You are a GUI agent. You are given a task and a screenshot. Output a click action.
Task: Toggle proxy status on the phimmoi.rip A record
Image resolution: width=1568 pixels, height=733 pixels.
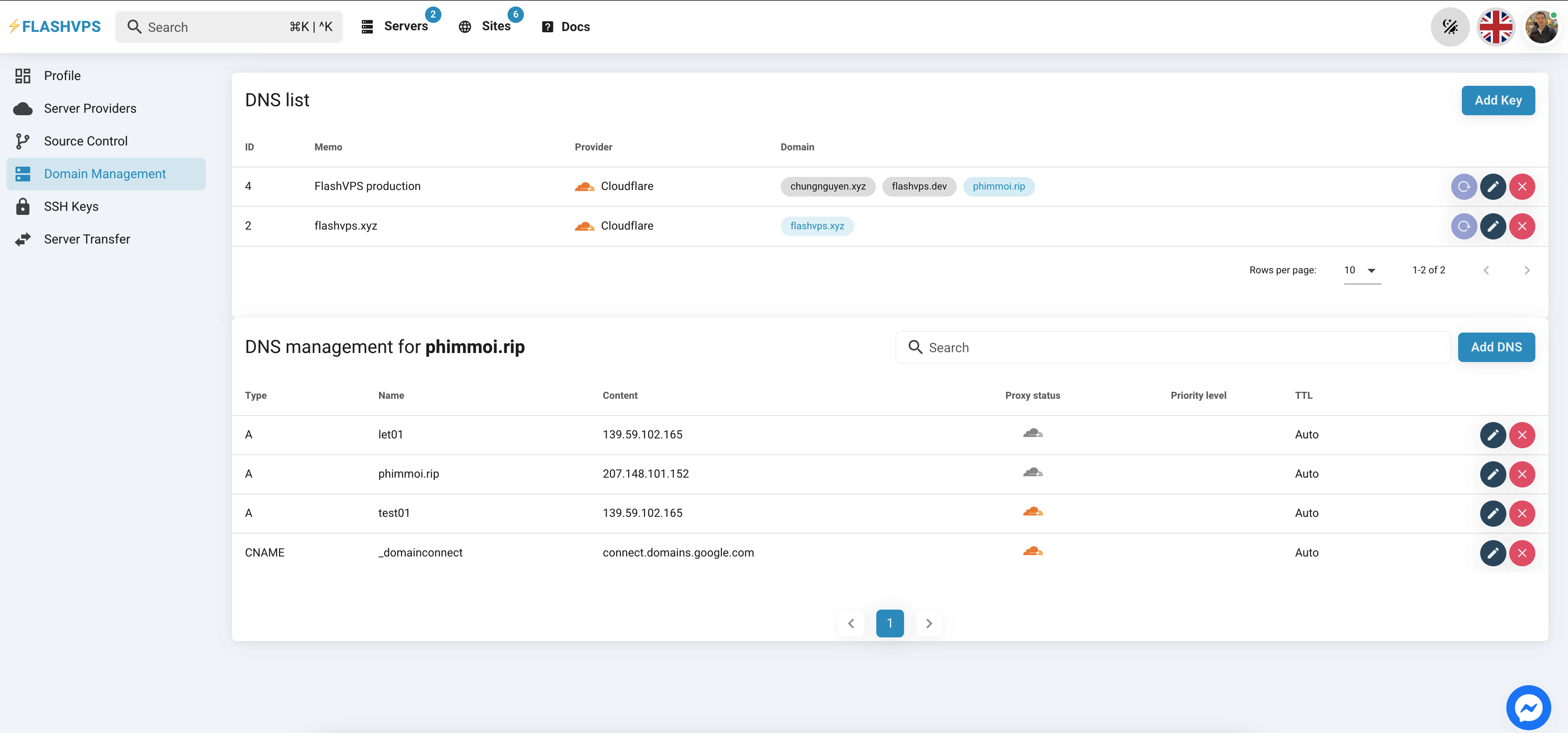(1033, 473)
